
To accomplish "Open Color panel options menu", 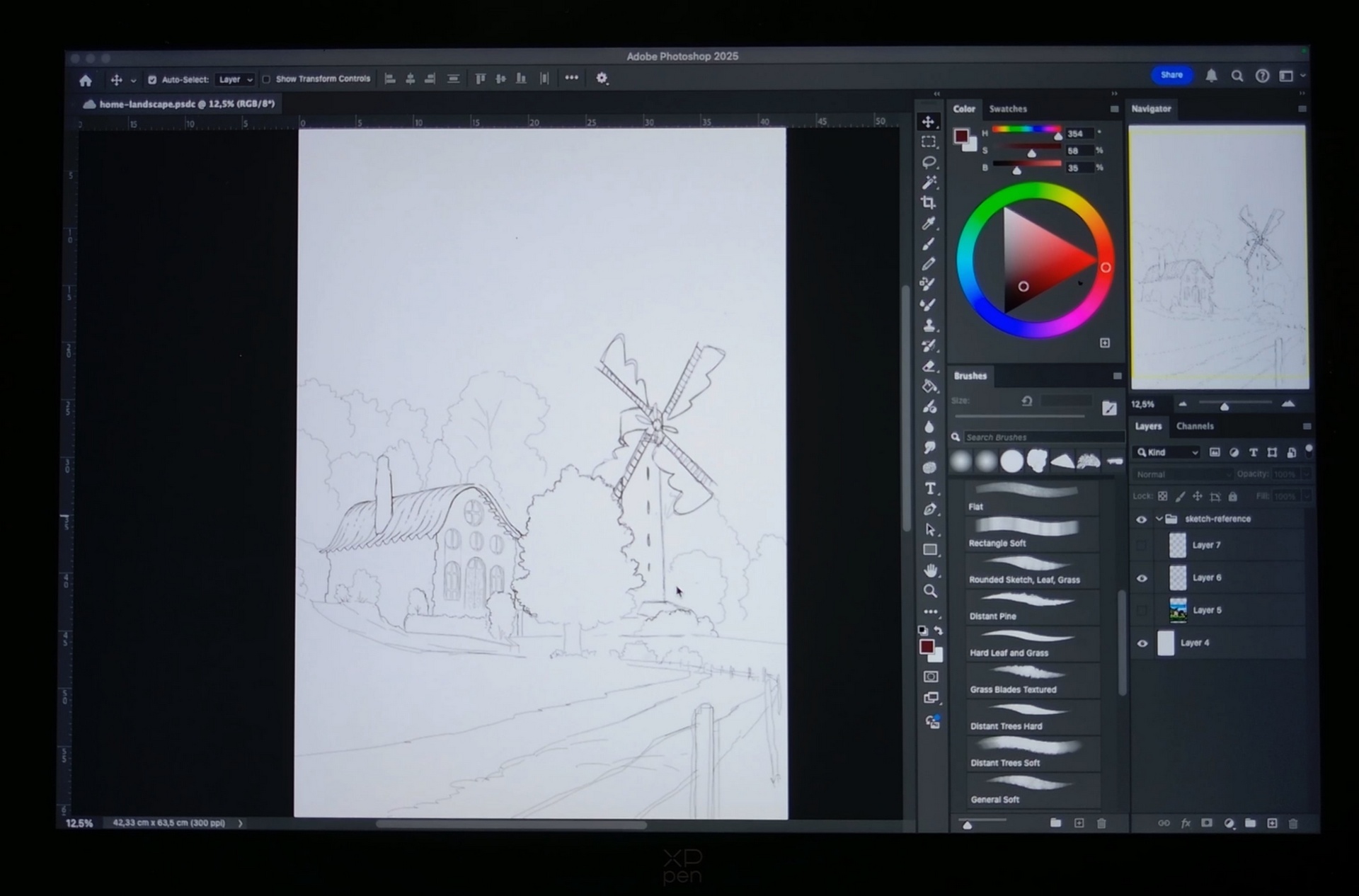I will 1114,109.
